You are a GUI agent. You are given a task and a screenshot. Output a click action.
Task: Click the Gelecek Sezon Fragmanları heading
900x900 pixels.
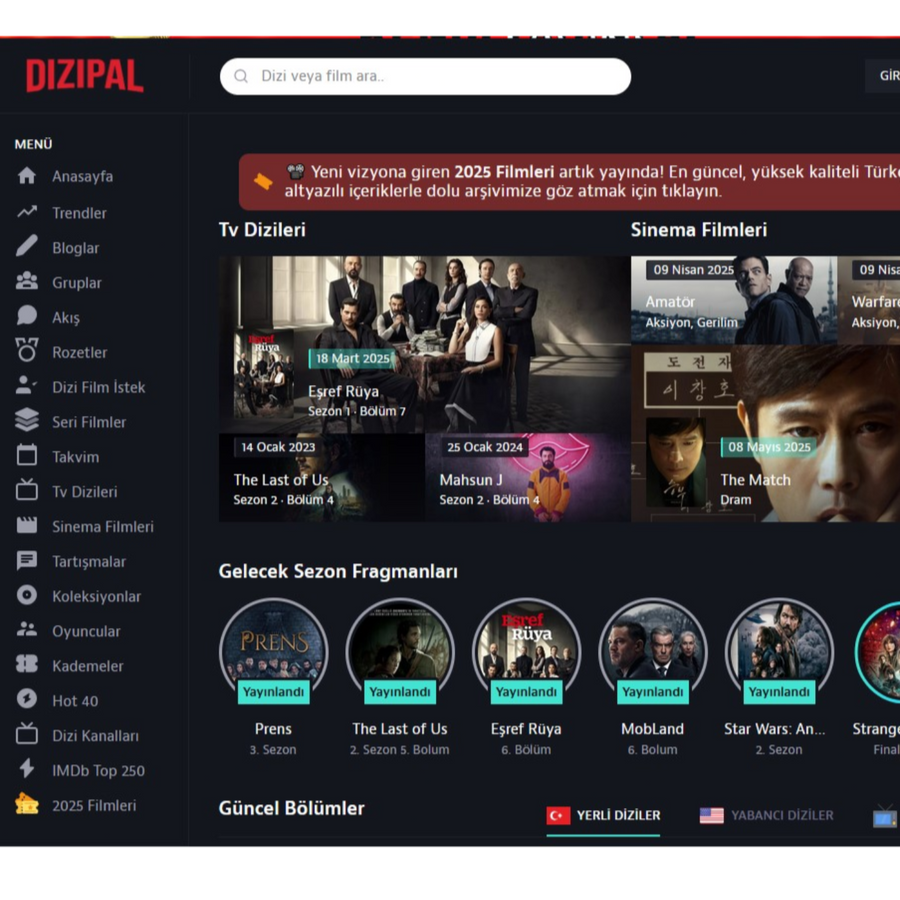338,571
